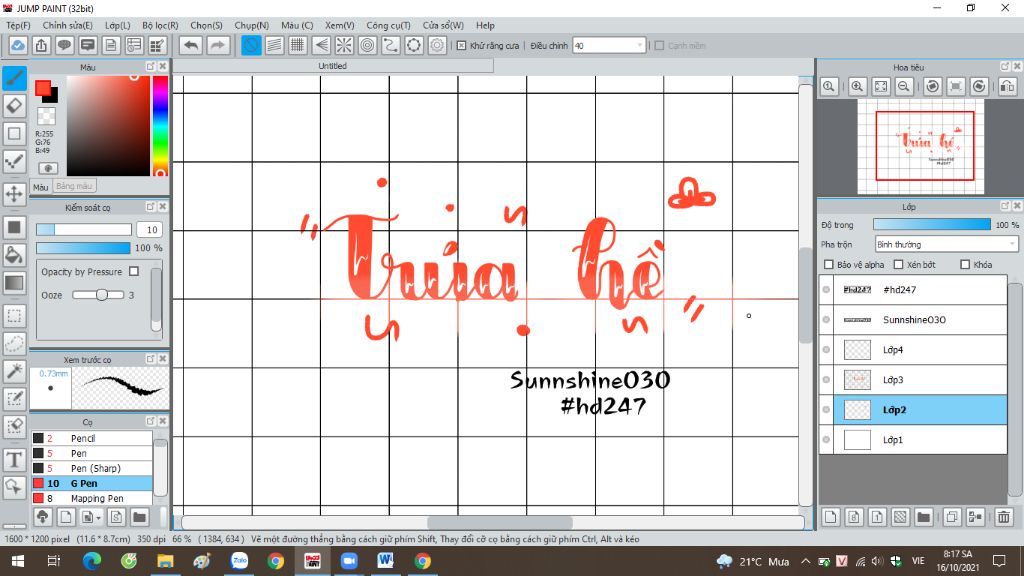Screen dimensions: 1024x576
Task: Open Windows Start menu
Action: click(x=18, y=561)
